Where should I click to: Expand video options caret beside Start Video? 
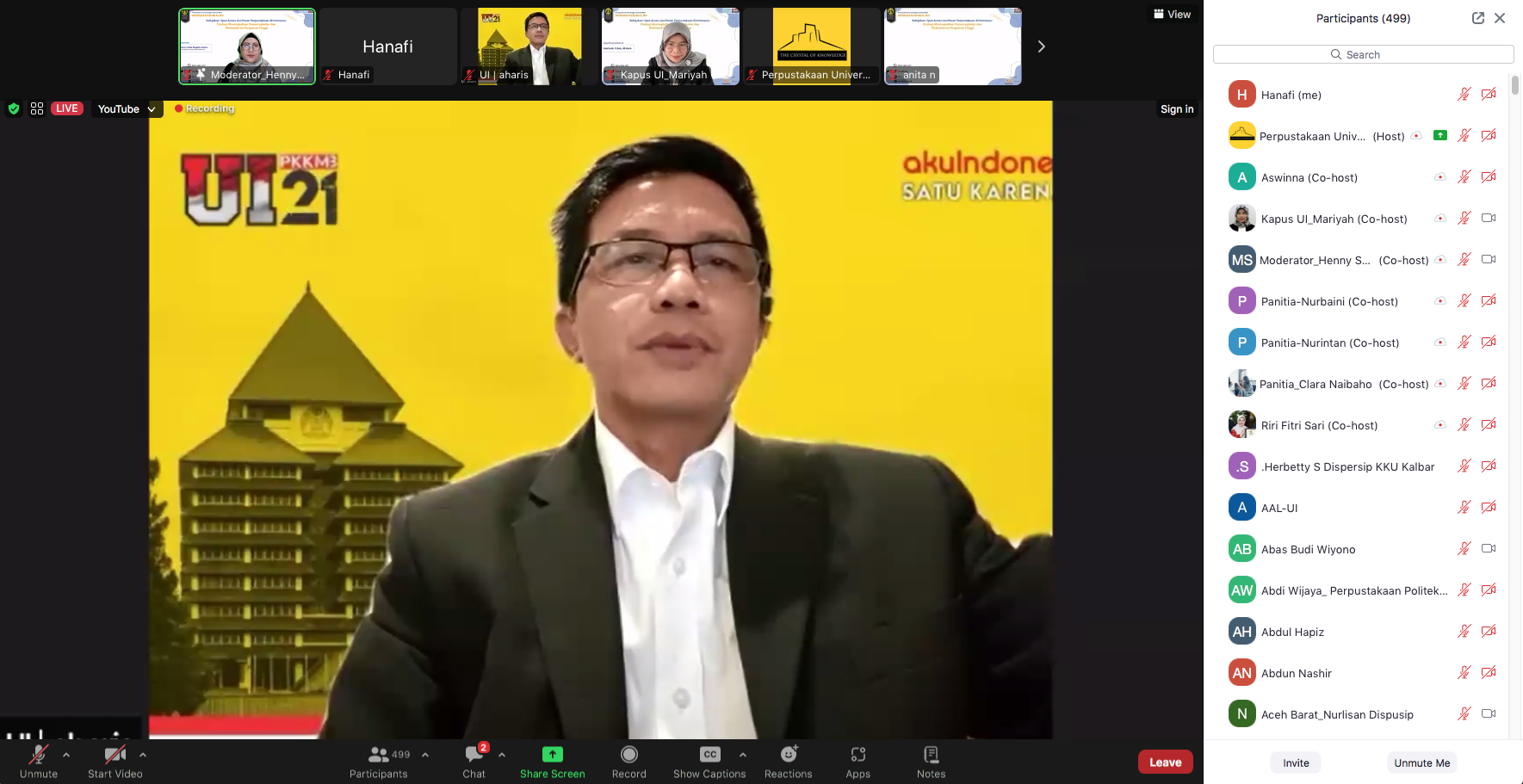click(x=143, y=755)
